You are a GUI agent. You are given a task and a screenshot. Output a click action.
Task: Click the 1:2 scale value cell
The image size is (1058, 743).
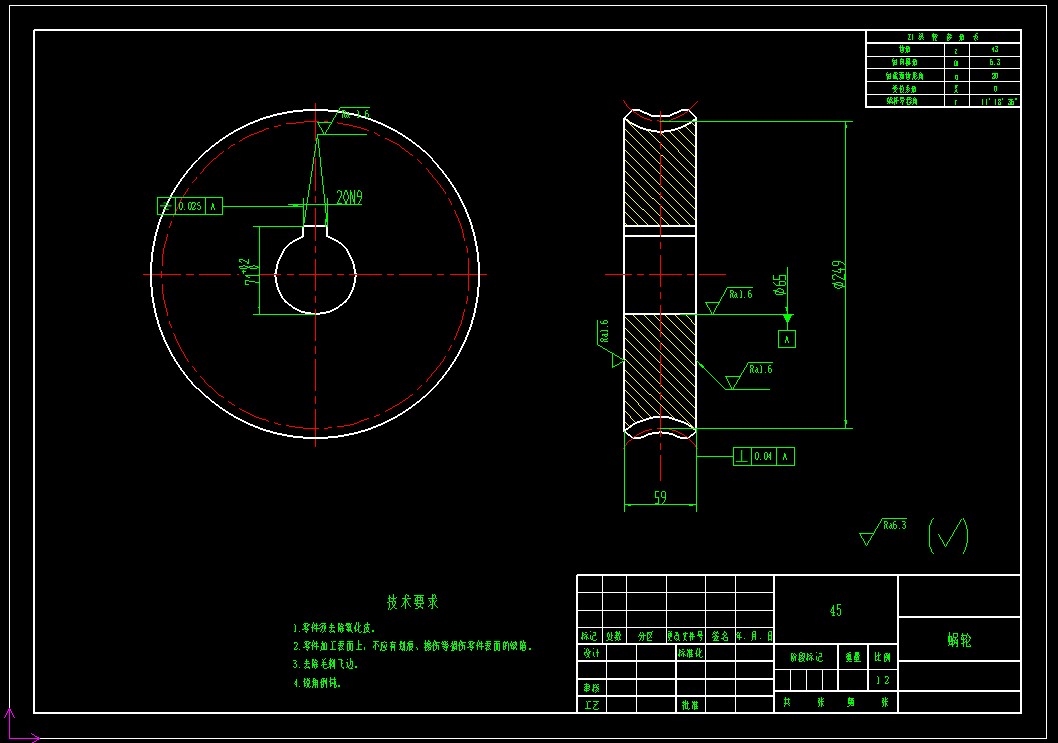click(883, 680)
